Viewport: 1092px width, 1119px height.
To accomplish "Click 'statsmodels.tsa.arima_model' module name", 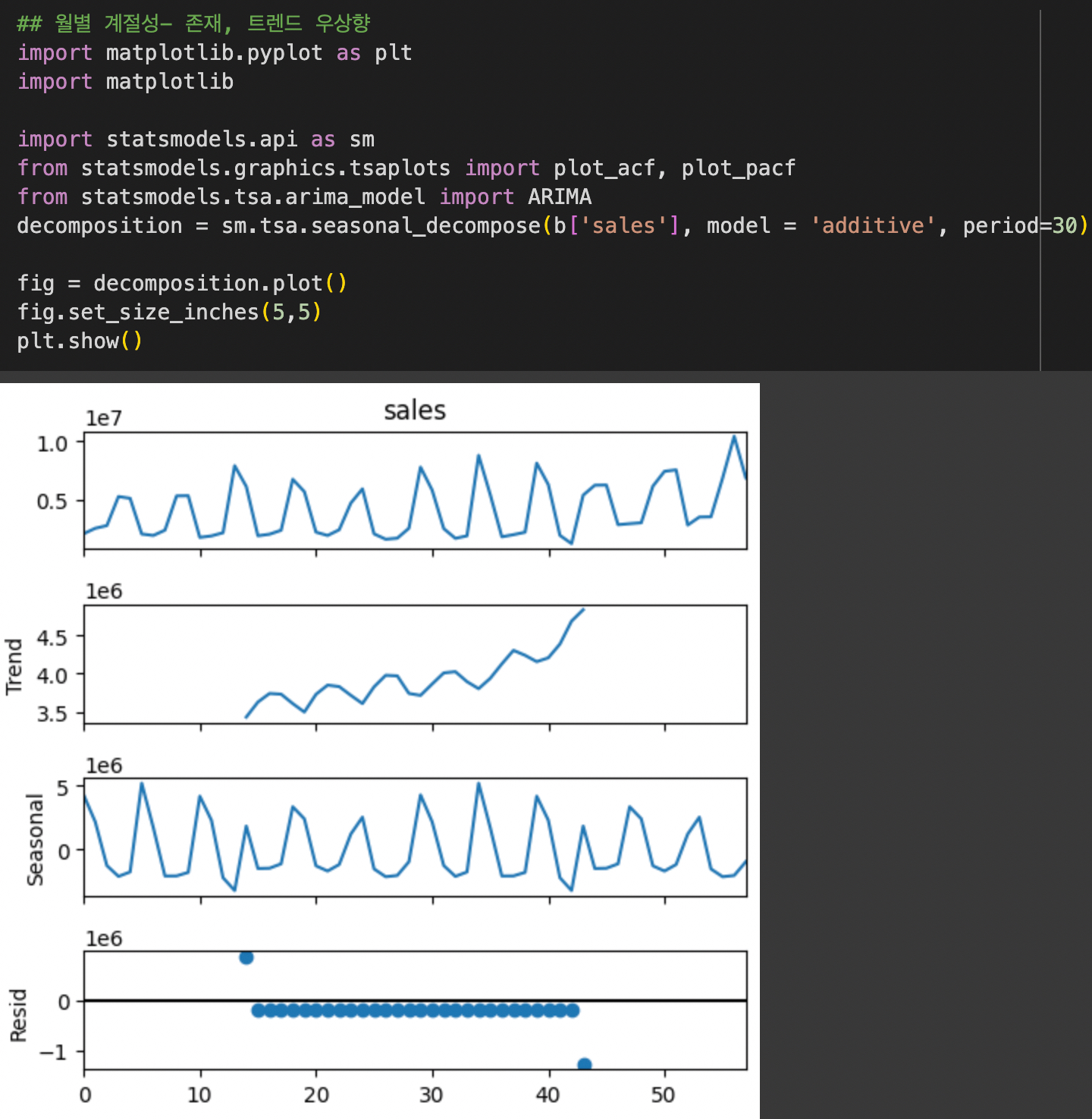I will tap(253, 196).
